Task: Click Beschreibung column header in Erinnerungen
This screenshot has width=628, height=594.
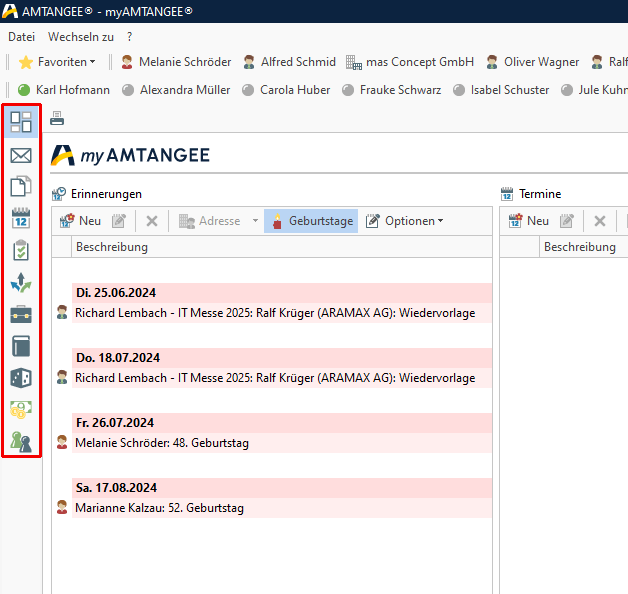Action: pyautogui.click(x=282, y=247)
